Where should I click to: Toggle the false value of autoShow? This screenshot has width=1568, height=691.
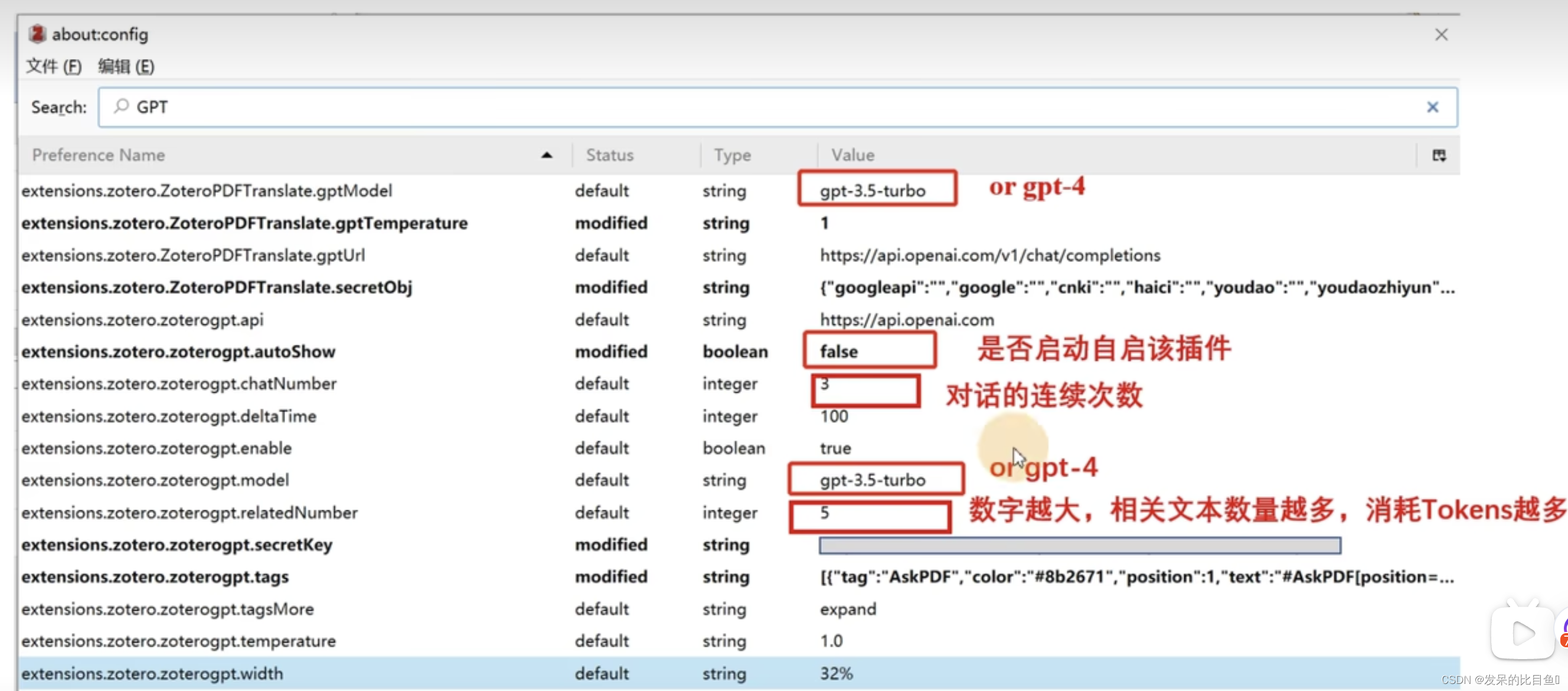tap(838, 352)
